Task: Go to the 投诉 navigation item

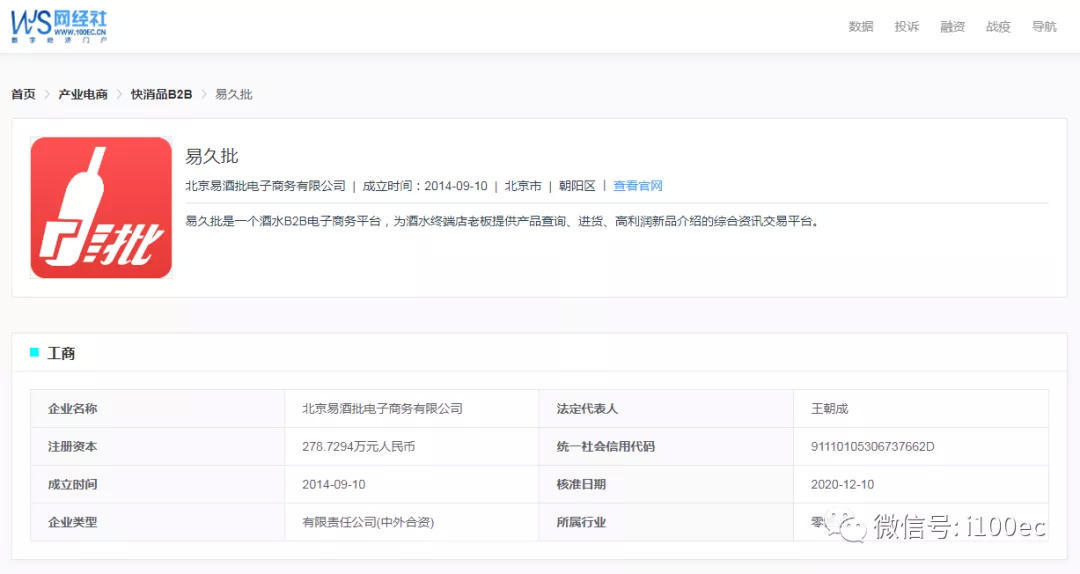Action: 906,27
